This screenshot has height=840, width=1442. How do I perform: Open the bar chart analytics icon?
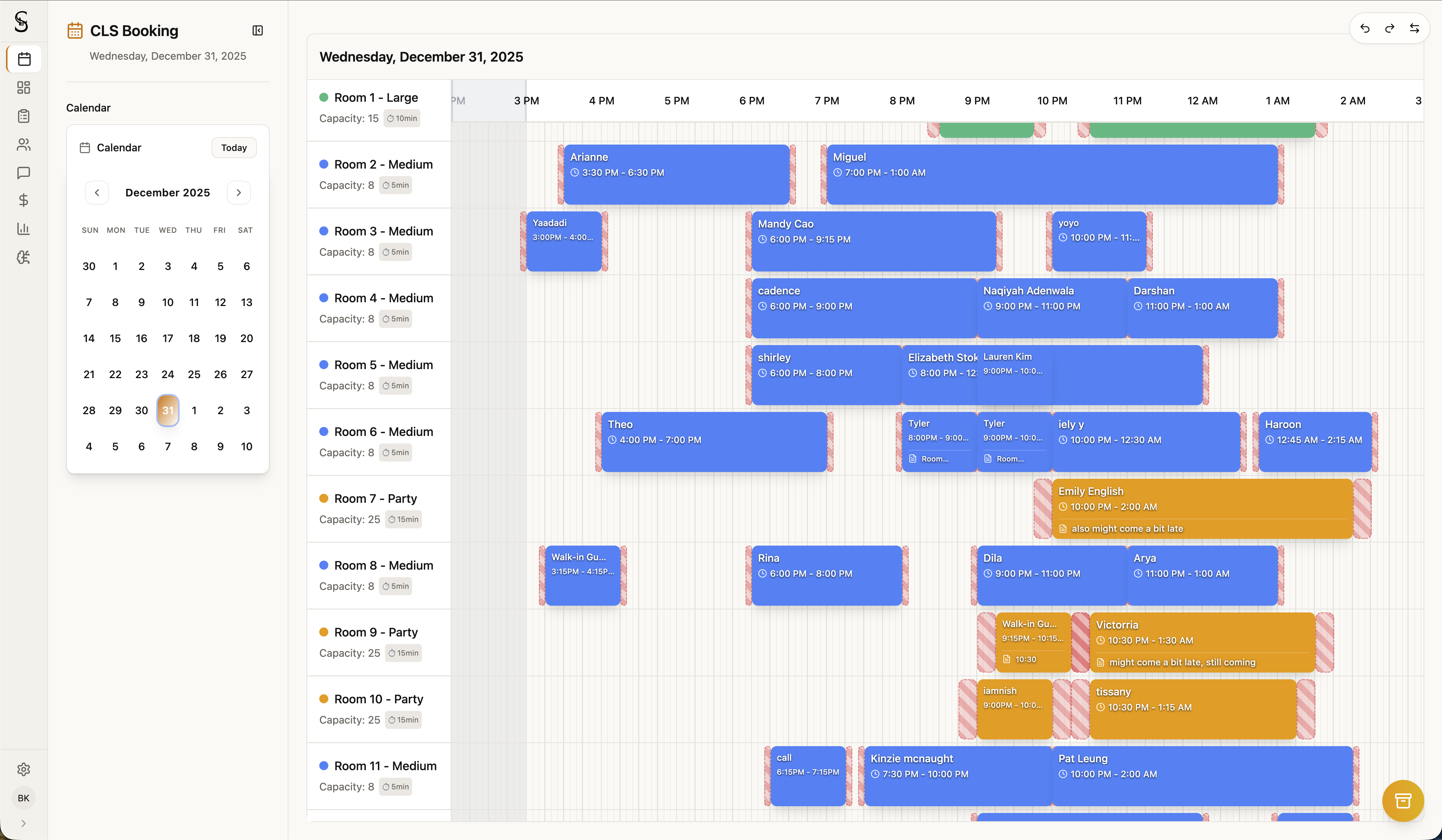23,229
